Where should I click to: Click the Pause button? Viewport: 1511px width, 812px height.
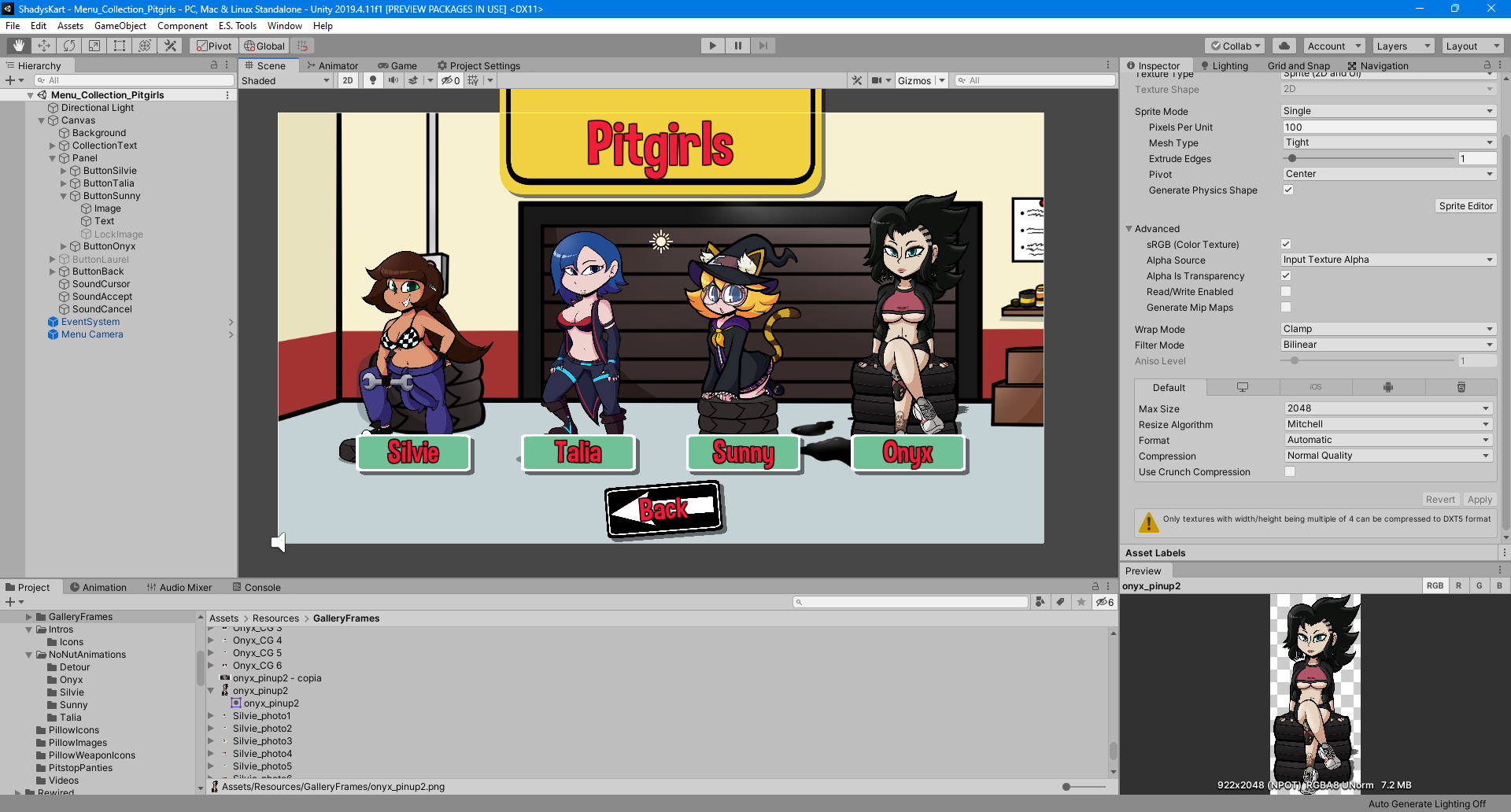click(738, 46)
